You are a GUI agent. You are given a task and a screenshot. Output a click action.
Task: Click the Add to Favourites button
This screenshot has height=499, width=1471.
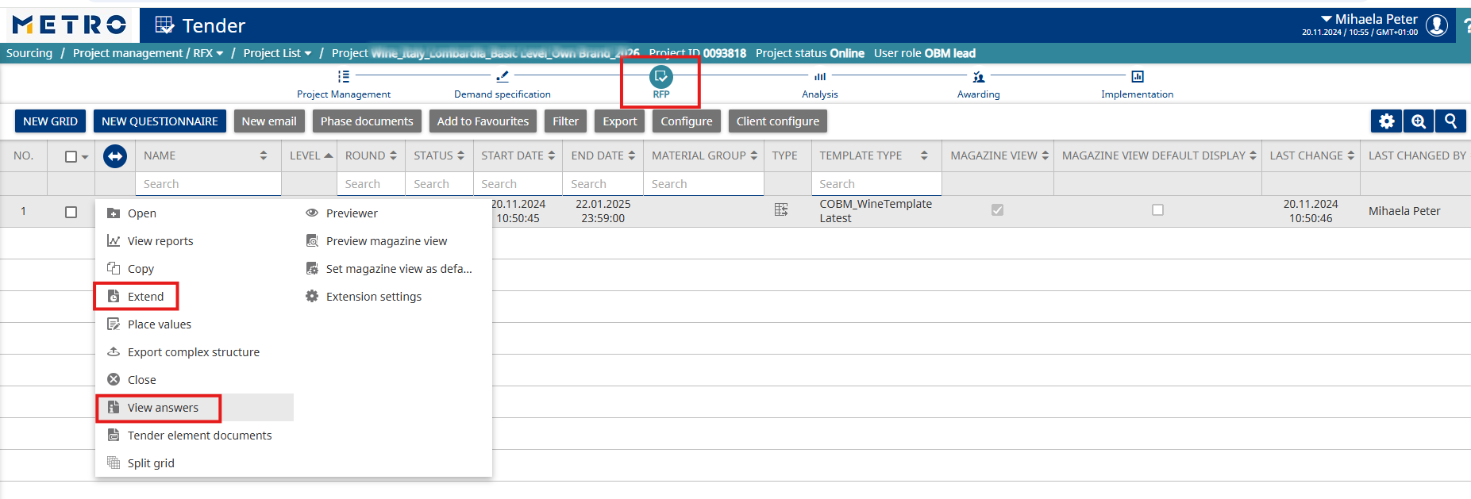(483, 121)
